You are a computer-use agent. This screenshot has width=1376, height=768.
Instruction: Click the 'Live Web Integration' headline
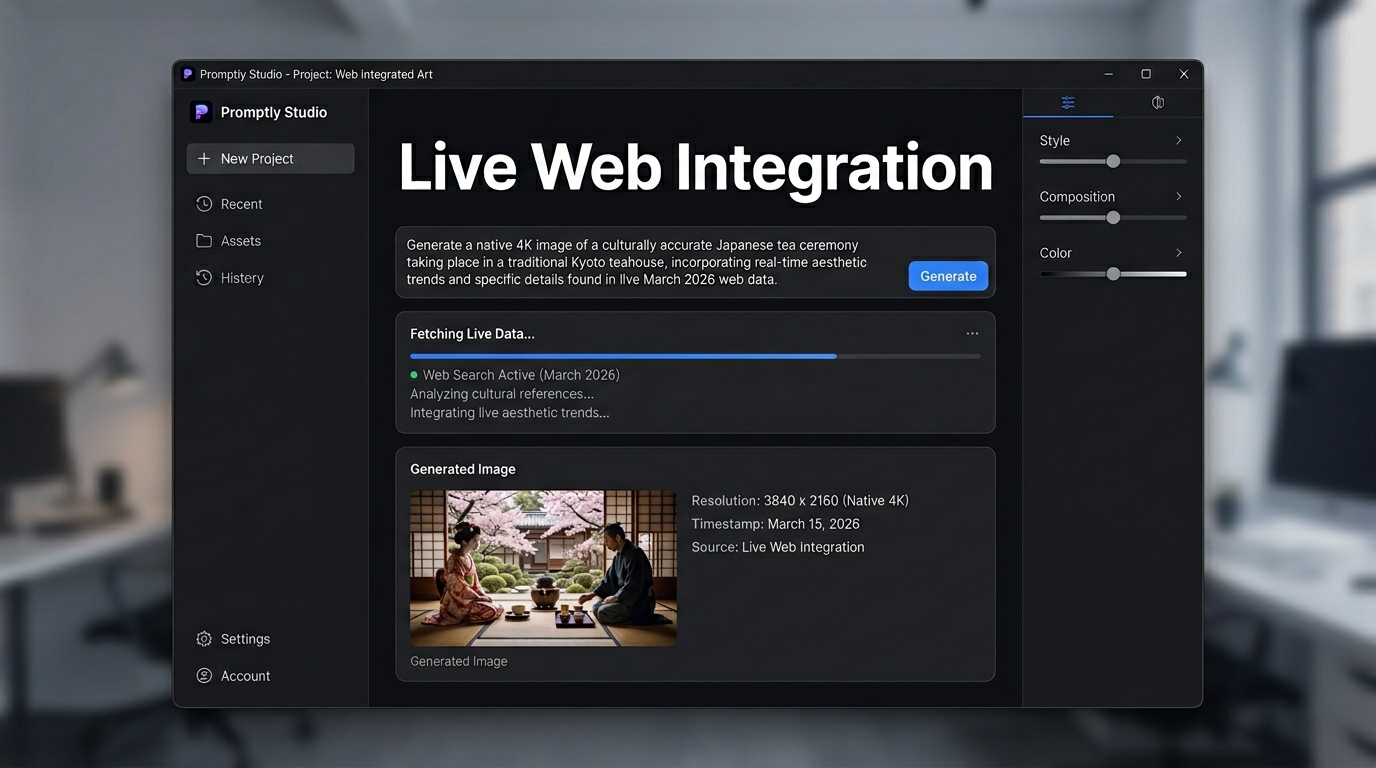pyautogui.click(x=696, y=167)
